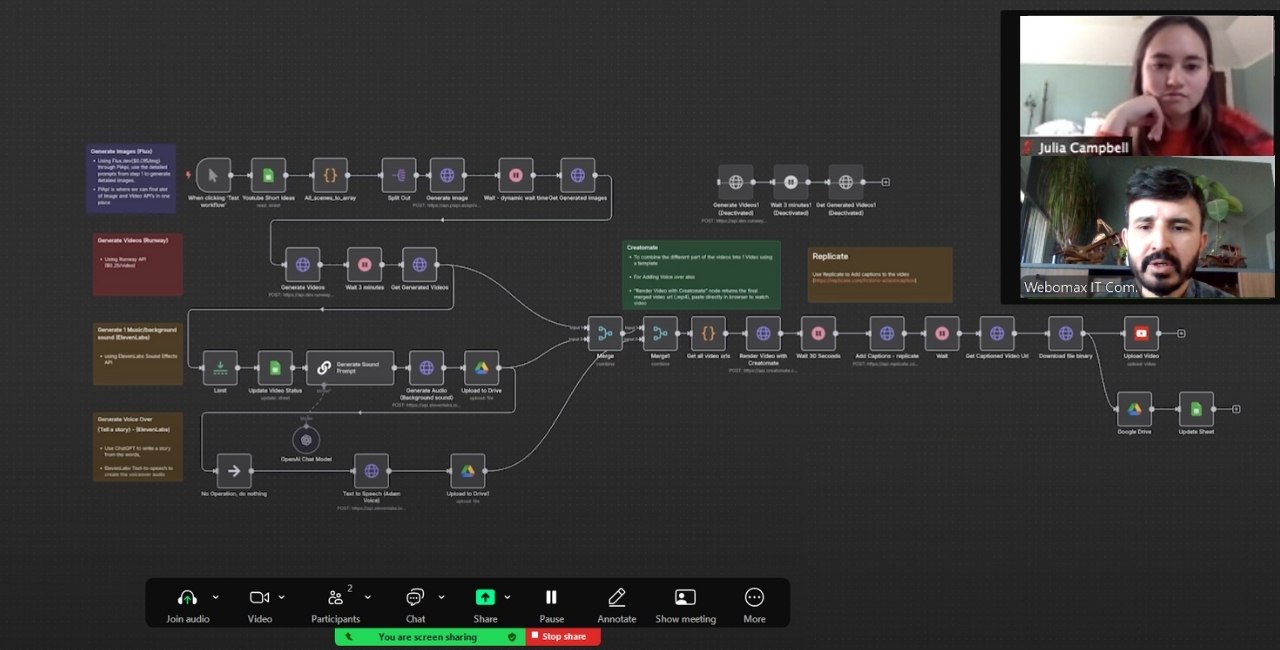Screen dimensions: 1280x650
Task: Select the Limit node icon
Action: [219, 368]
